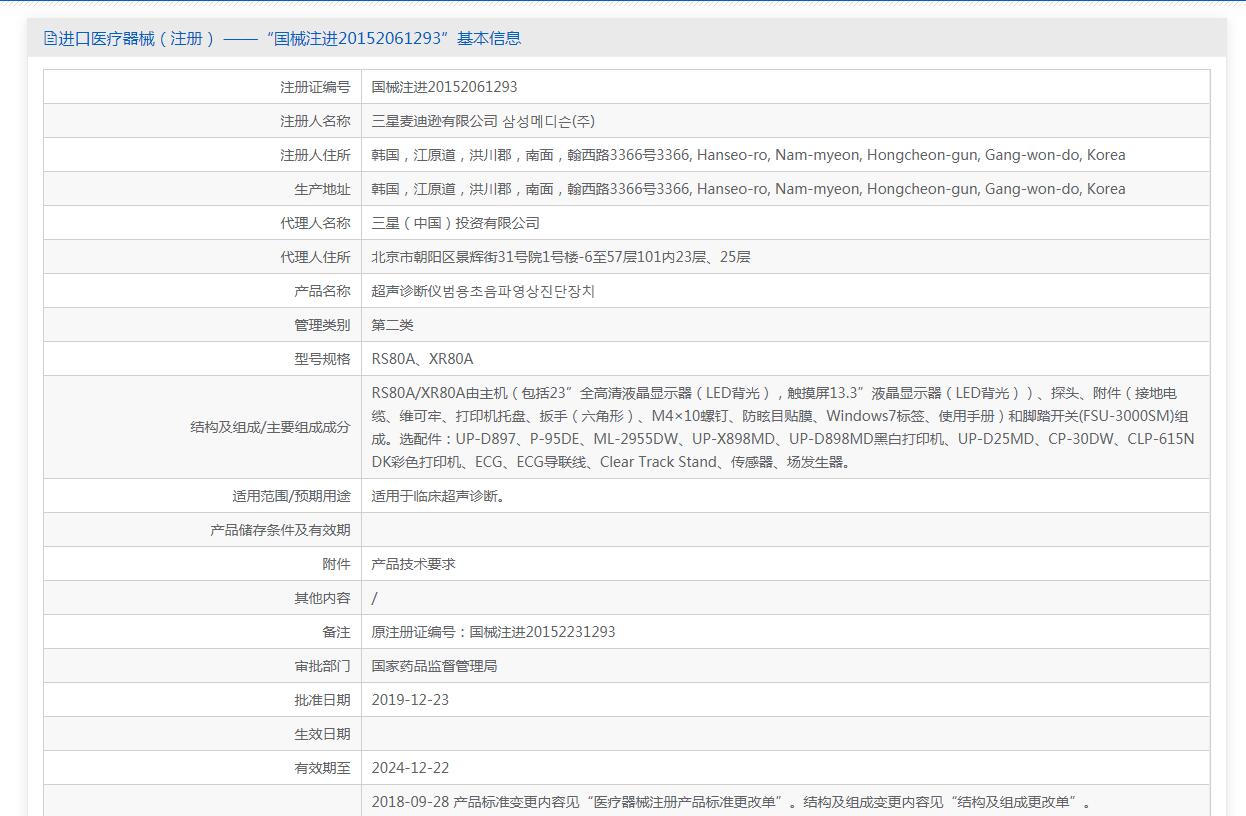
Task: Click the expiry date 2024-12-22
Action: coord(410,768)
